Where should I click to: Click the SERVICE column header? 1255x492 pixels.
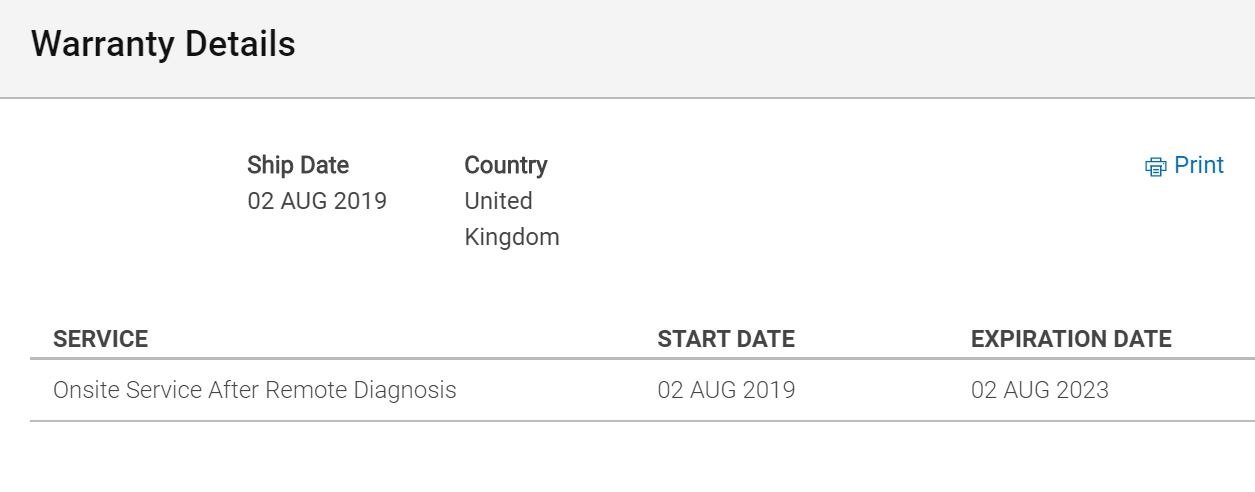[x=100, y=339]
